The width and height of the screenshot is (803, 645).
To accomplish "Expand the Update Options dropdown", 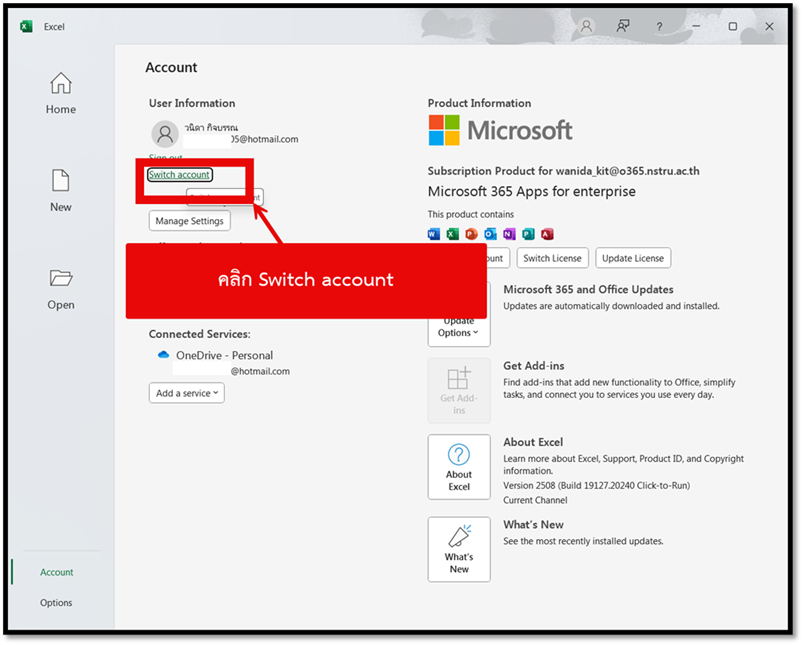I will tap(459, 327).
